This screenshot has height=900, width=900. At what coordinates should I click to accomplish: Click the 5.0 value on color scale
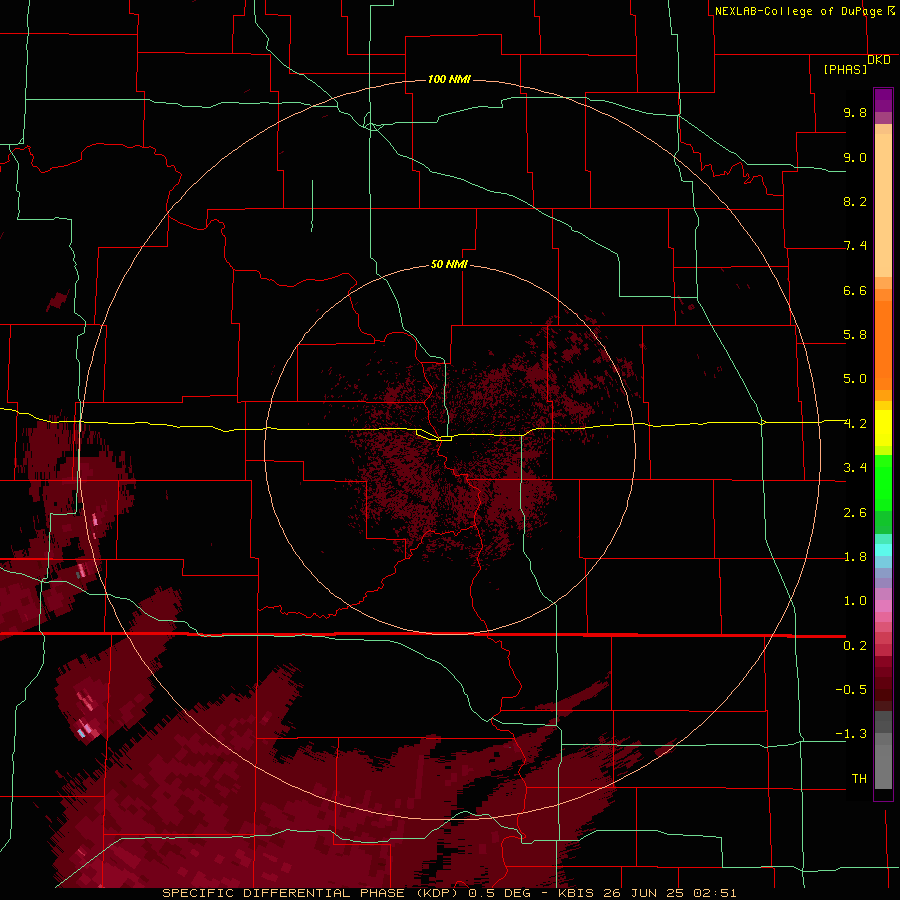click(x=855, y=379)
